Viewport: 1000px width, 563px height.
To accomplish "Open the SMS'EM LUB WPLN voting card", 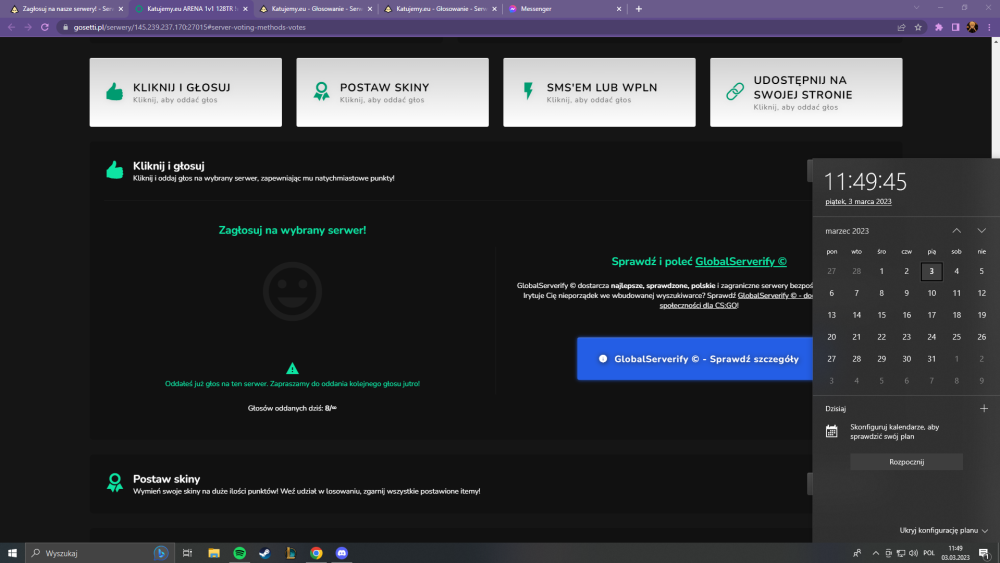I will [599, 92].
